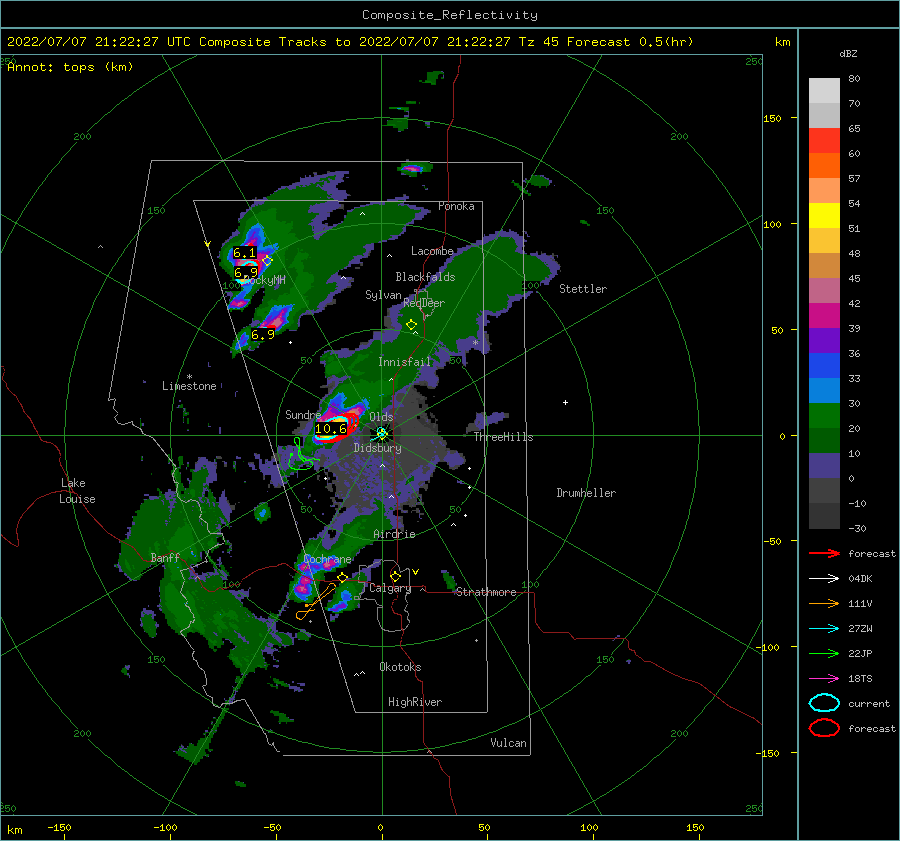Click the -30 dBZ scale value
Image resolution: width=900 pixels, height=841 pixels.
click(857, 528)
